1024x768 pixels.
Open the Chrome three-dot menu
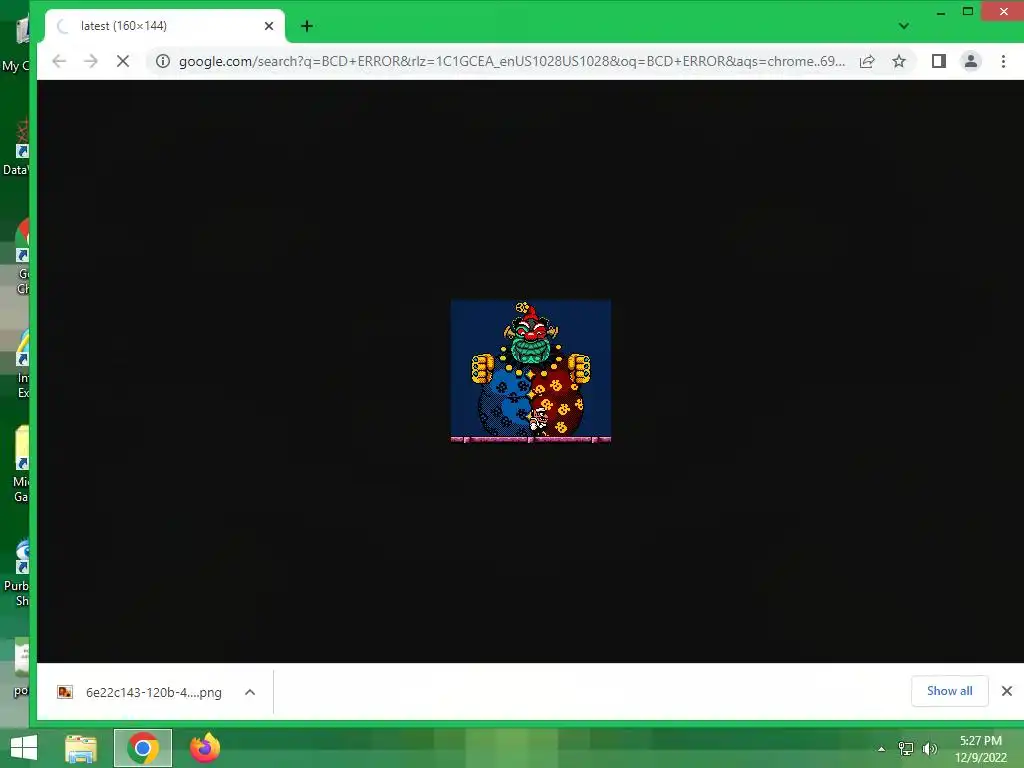tap(1003, 61)
